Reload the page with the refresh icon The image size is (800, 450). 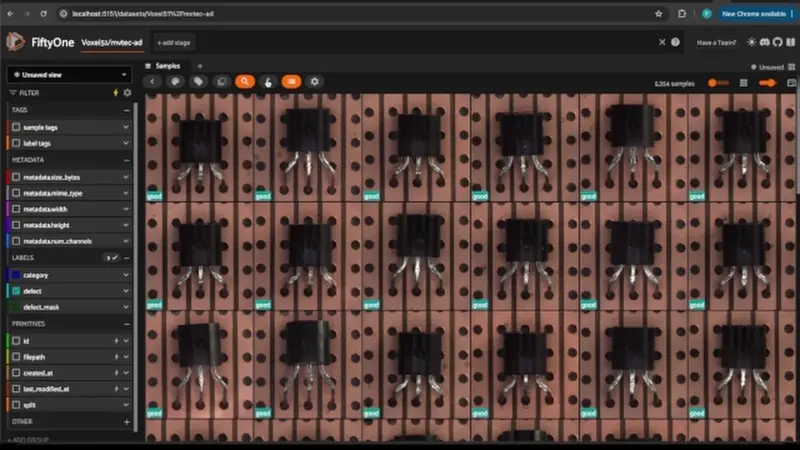point(43,14)
